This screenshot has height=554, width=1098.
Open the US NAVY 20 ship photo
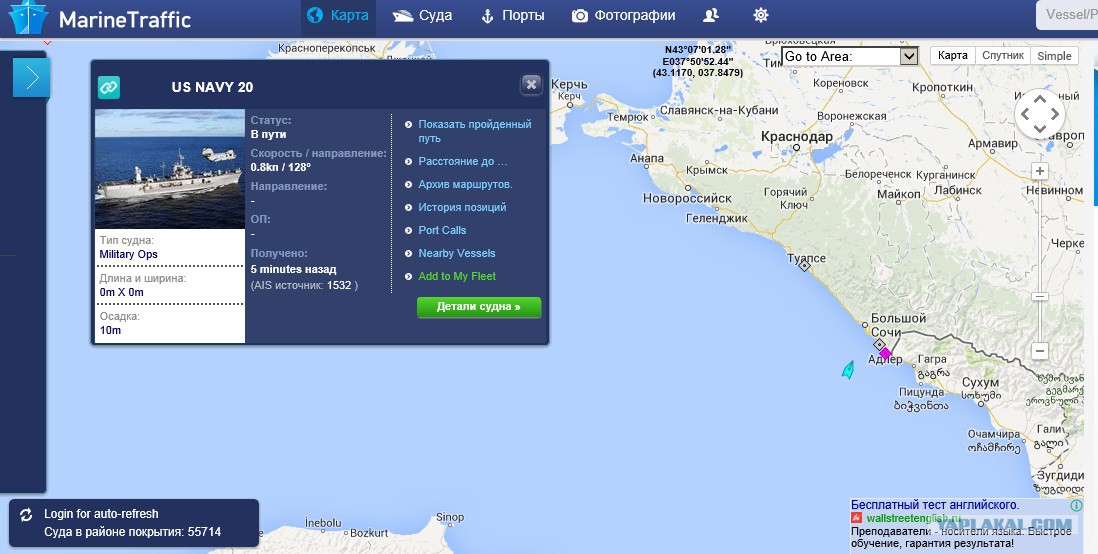point(169,169)
